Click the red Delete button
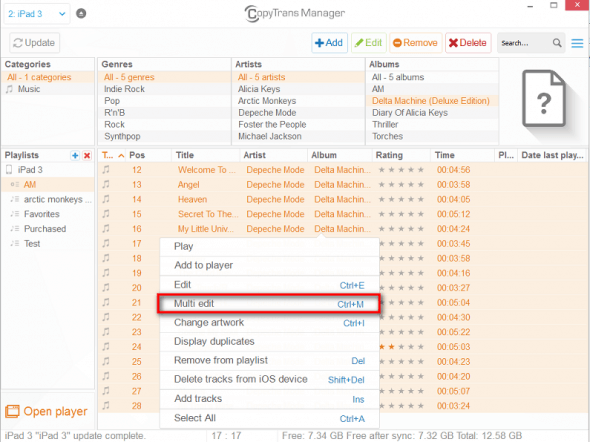This screenshot has width=590, height=442. [468, 43]
